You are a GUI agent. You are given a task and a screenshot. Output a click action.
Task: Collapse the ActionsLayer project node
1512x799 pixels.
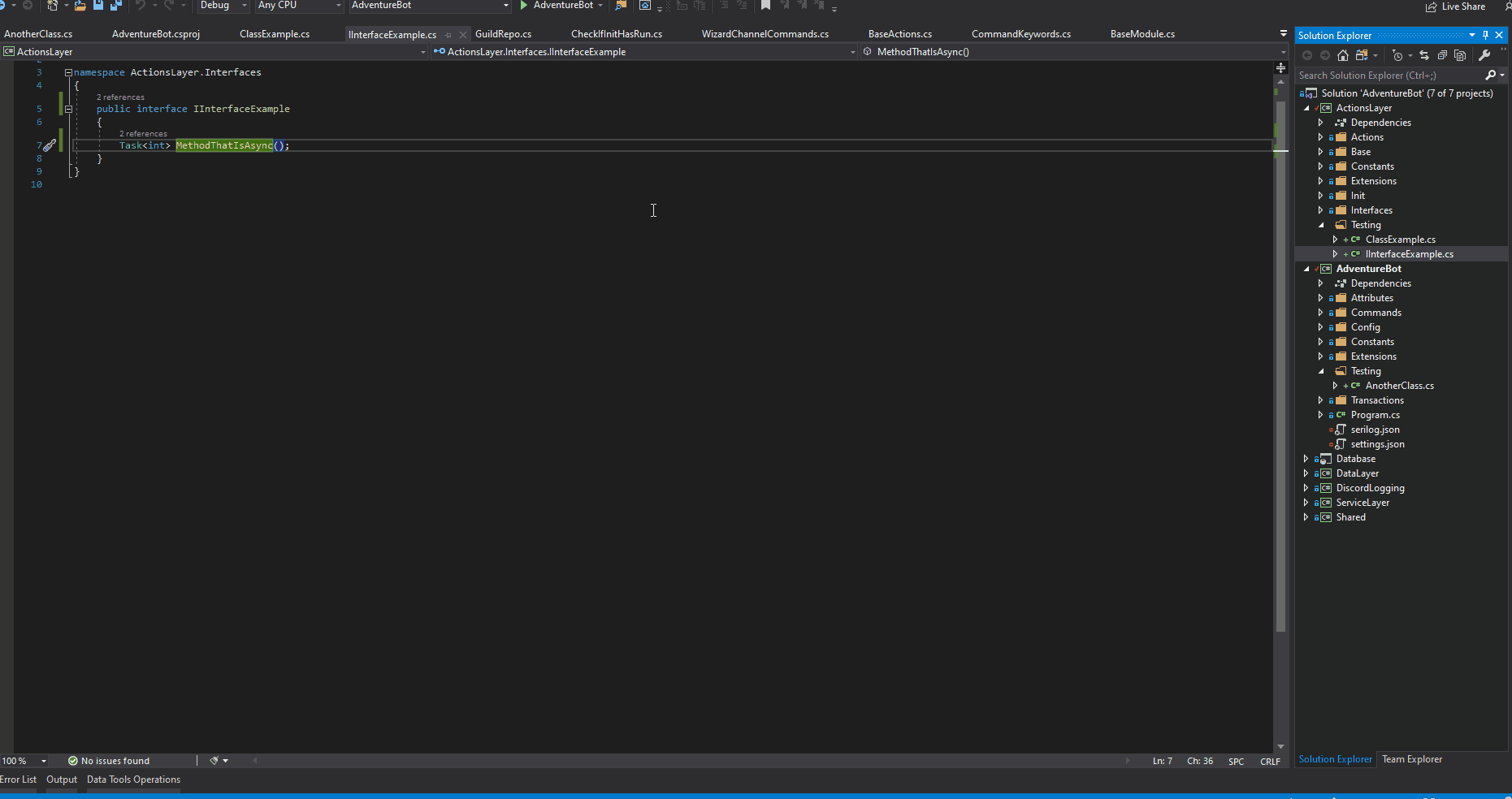[x=1306, y=108]
